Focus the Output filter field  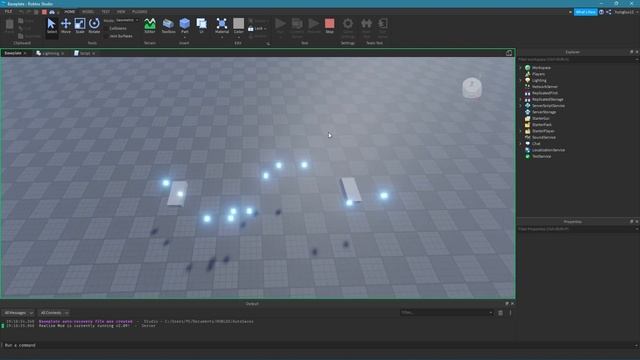pos(447,313)
